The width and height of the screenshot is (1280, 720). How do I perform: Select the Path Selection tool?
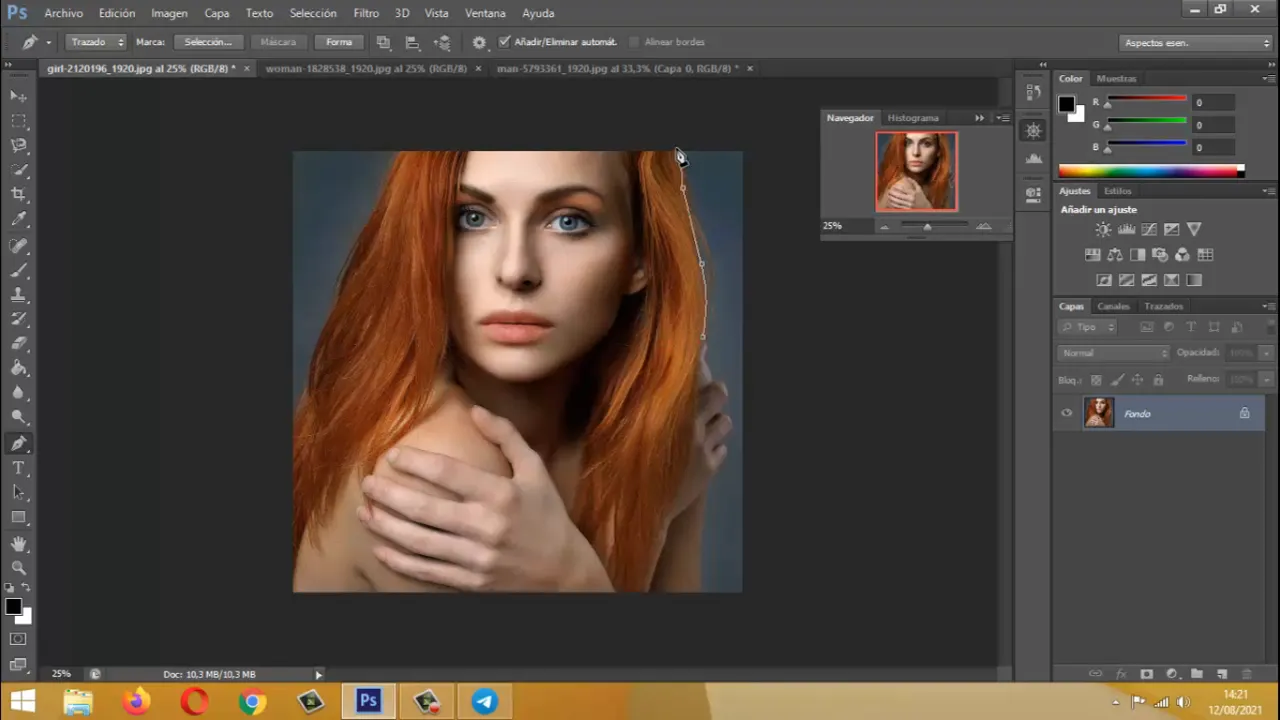point(18,492)
